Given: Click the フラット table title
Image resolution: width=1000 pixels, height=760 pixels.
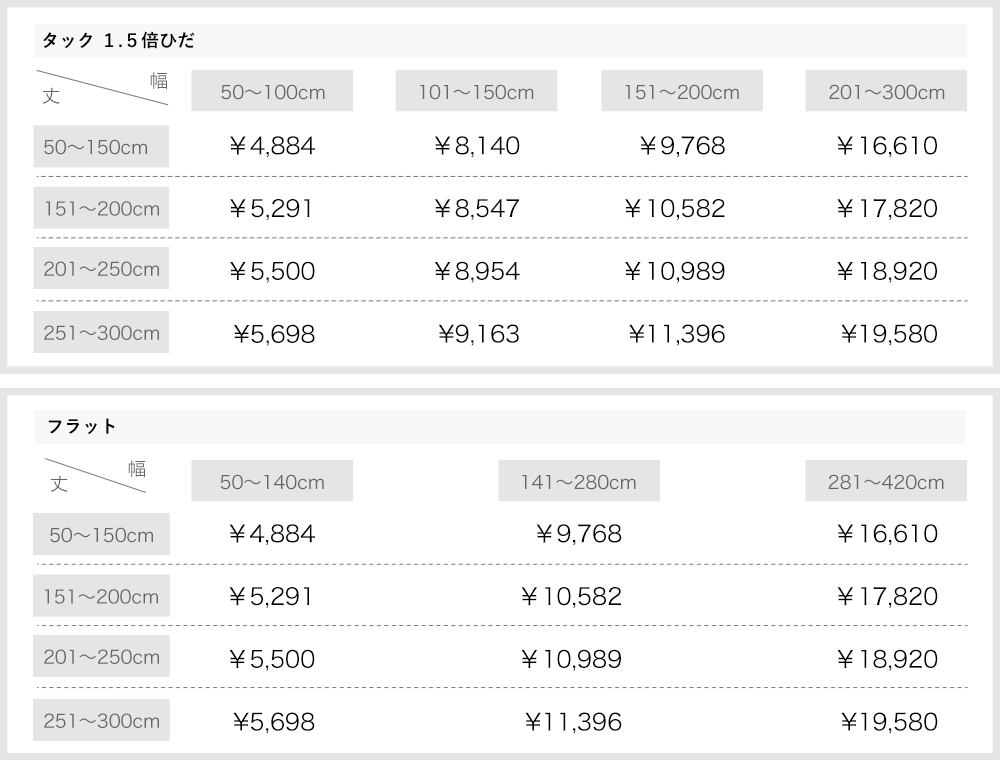Looking at the screenshot, I should [82, 427].
